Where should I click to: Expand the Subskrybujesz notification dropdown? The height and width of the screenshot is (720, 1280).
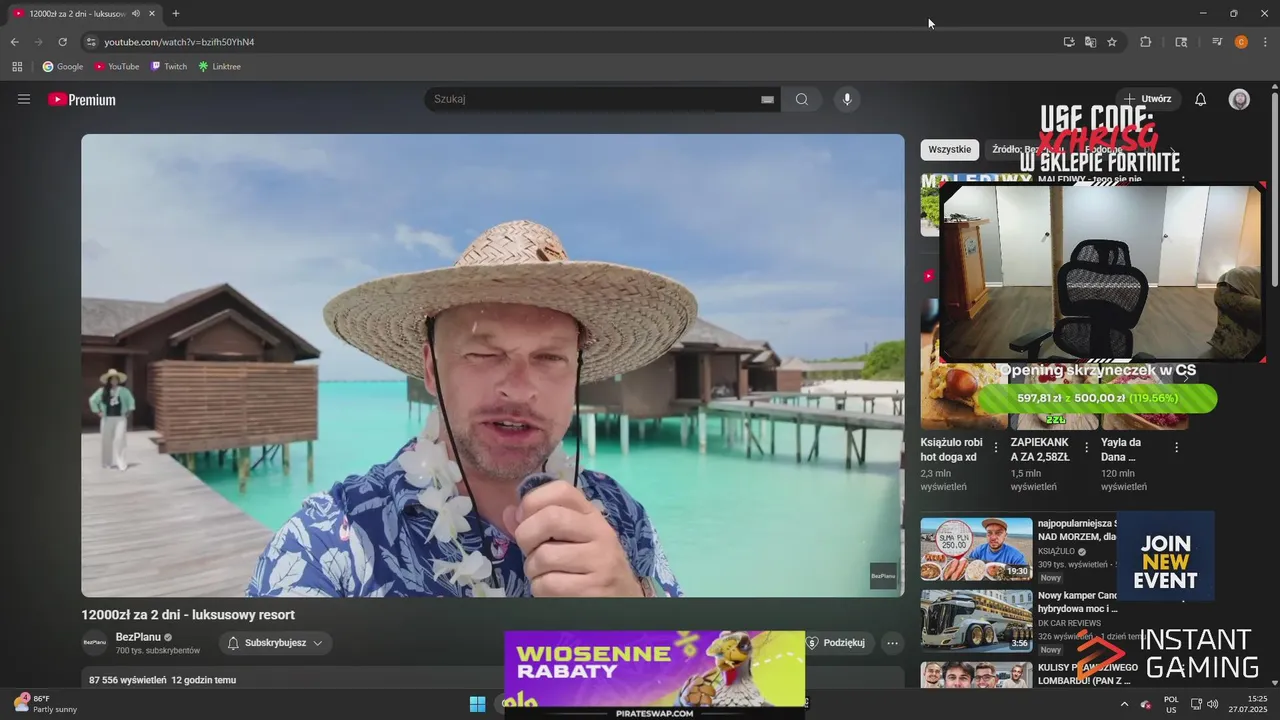tap(276, 643)
